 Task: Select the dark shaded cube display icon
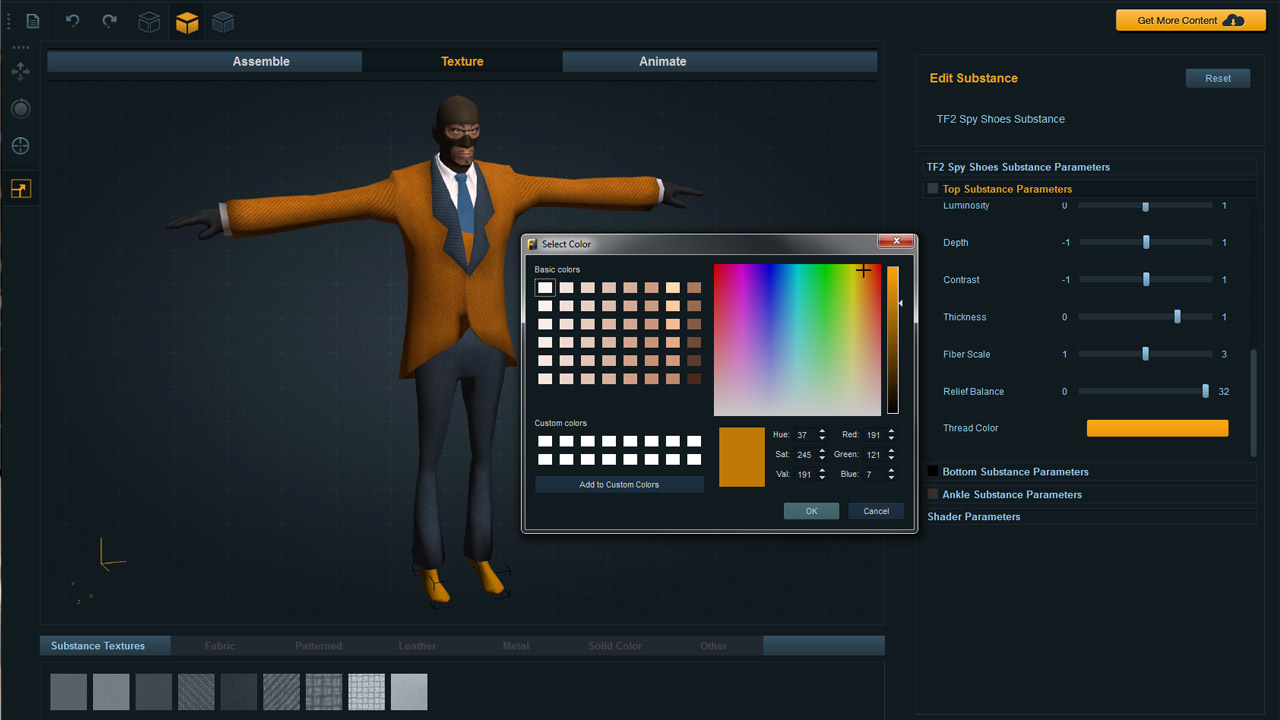click(223, 22)
